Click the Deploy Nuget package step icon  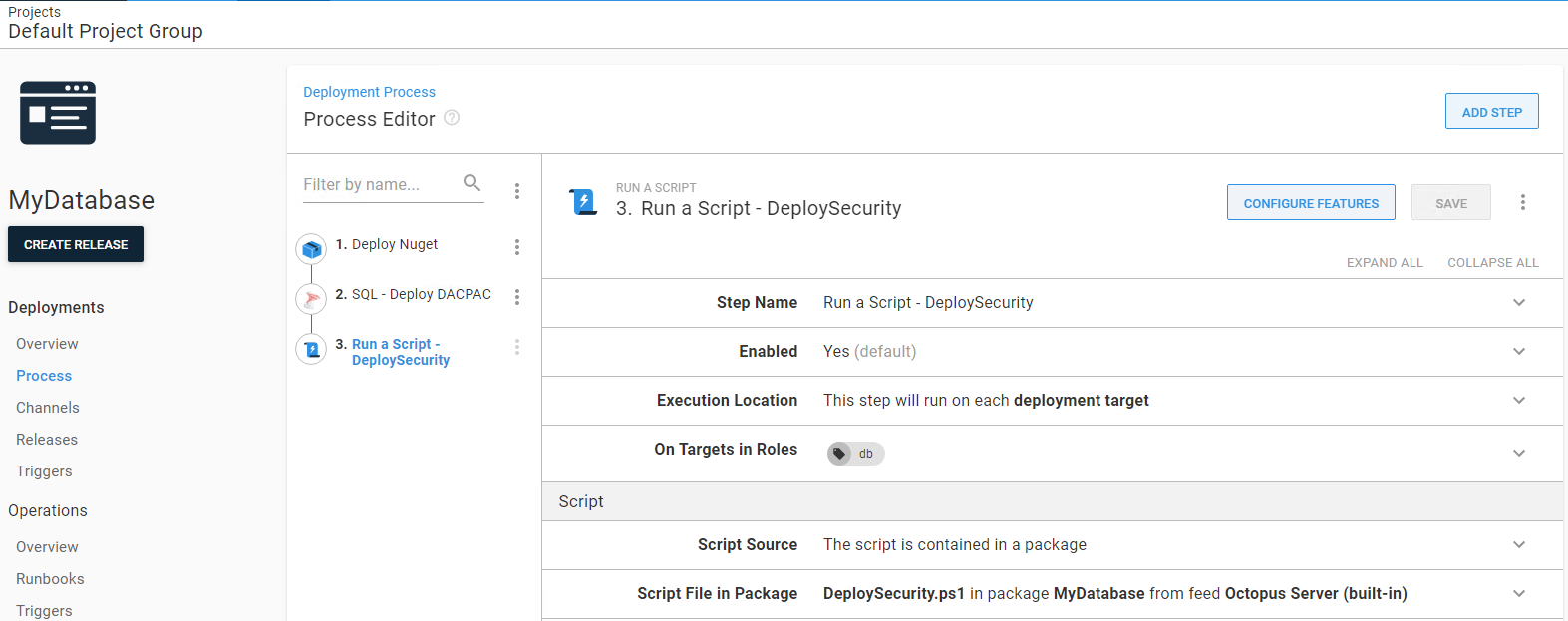pyautogui.click(x=311, y=248)
